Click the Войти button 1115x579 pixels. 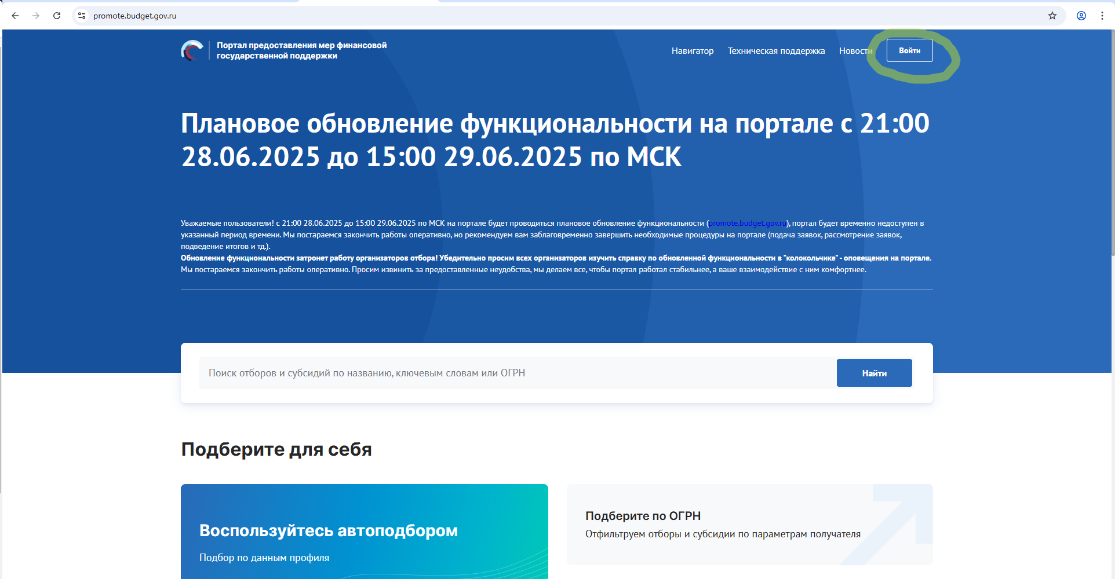pyautogui.click(x=912, y=50)
